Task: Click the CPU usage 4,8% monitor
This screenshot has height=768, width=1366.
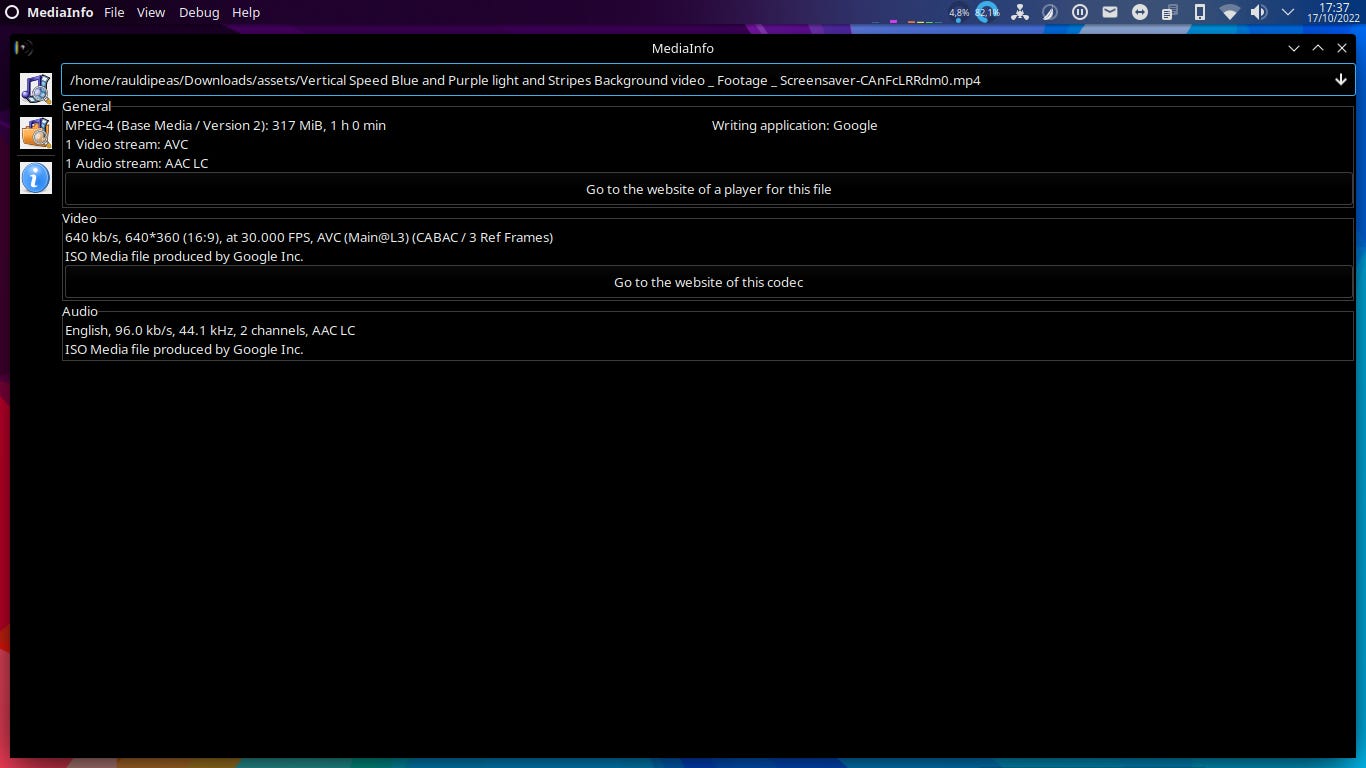Action: click(959, 12)
